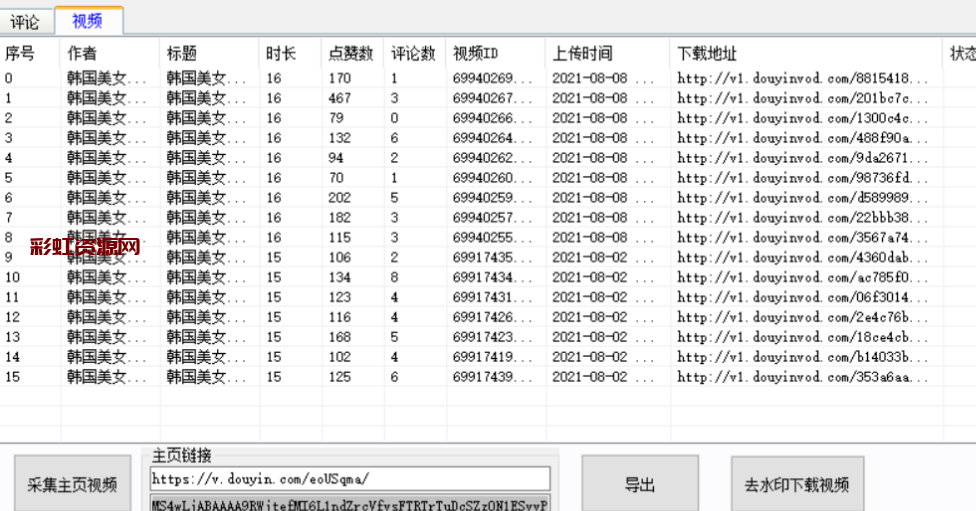
Task: Select row 10 with 134 likes
Action: coord(340,277)
